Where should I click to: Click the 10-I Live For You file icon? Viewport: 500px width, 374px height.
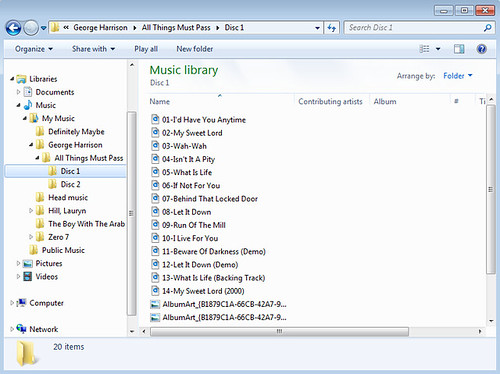[x=155, y=238]
